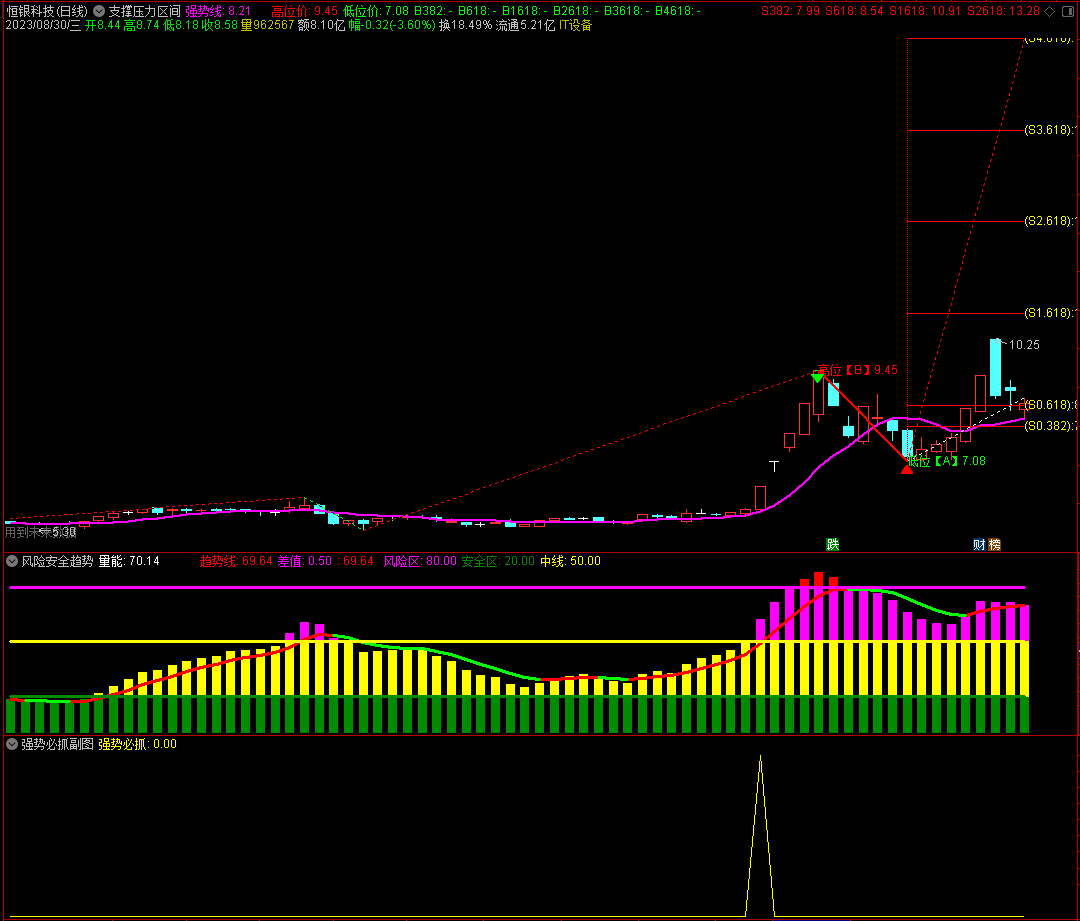Click the 中线: 50.00 readout

point(570,561)
